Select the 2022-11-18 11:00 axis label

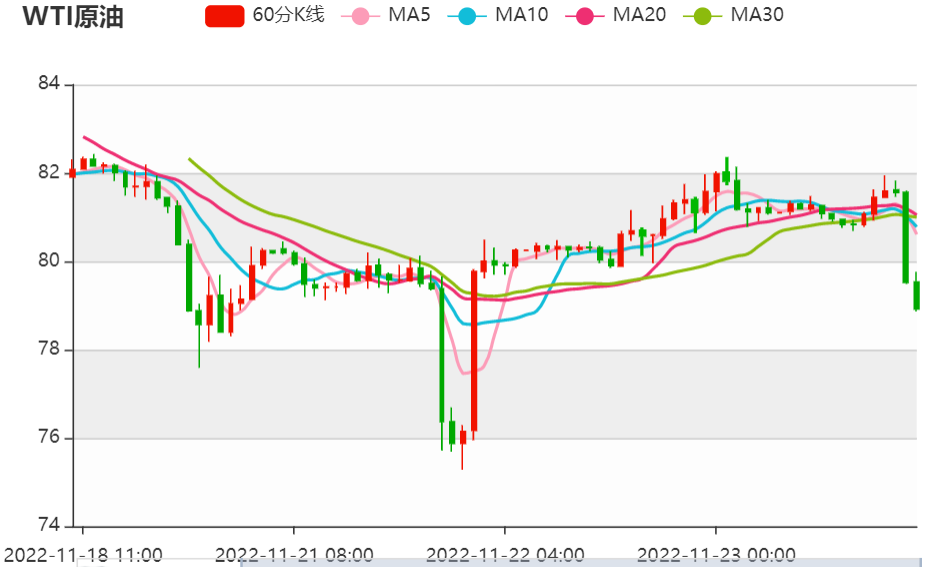click(84, 554)
